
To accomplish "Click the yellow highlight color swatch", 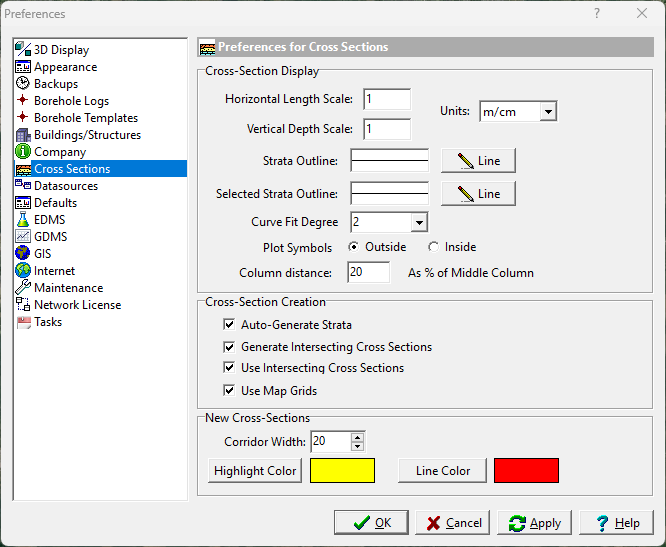I will pyautogui.click(x=342, y=471).
